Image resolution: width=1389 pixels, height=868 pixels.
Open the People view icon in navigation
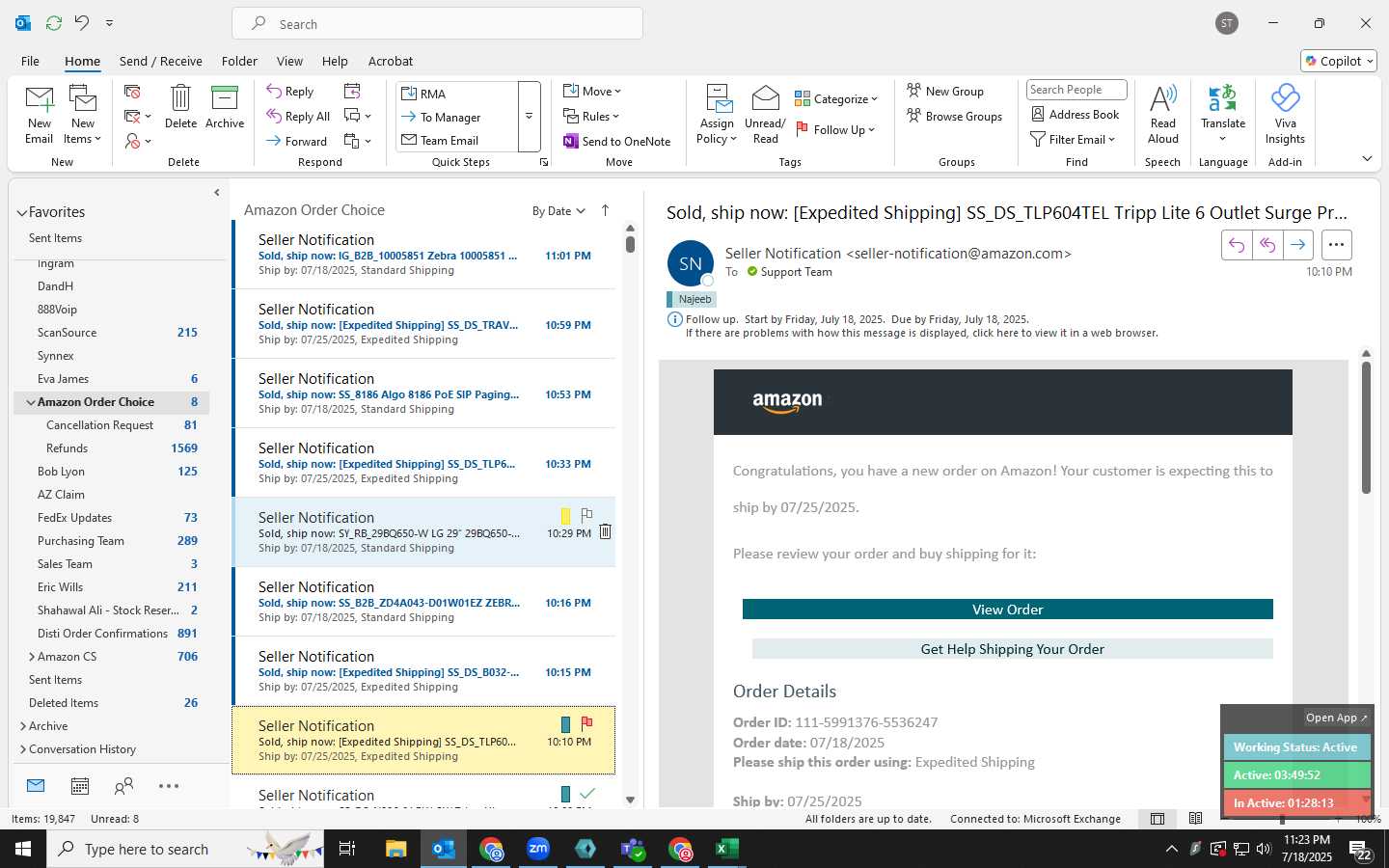[x=123, y=786]
